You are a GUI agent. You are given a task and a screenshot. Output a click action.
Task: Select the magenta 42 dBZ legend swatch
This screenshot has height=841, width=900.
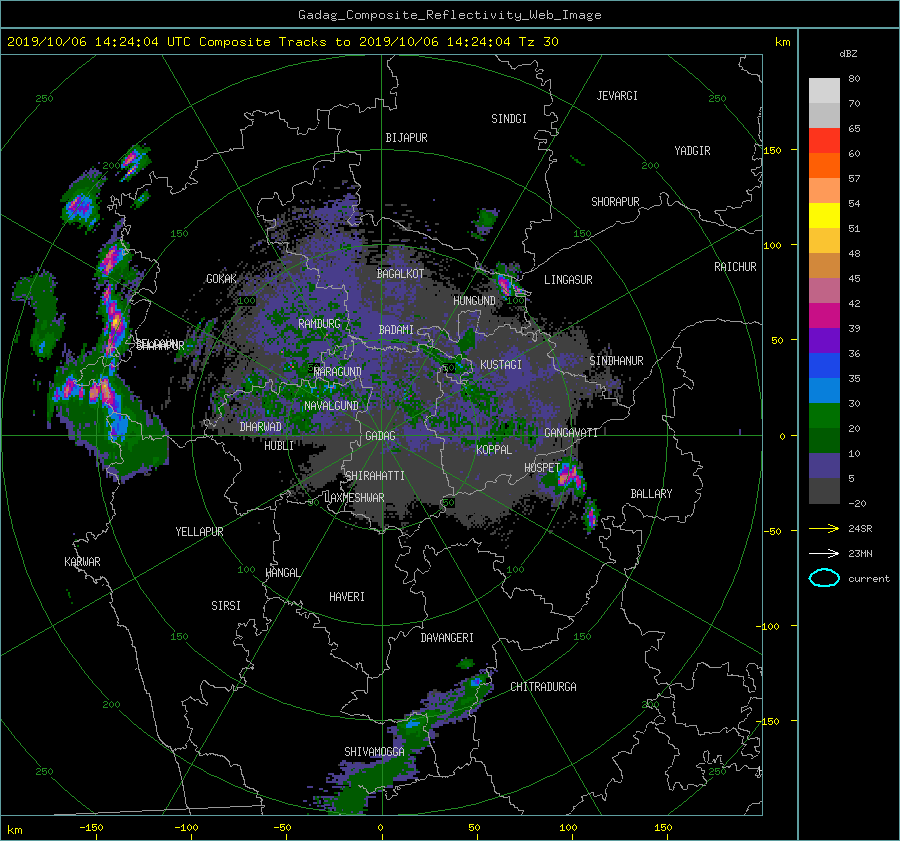pyautogui.click(x=824, y=316)
